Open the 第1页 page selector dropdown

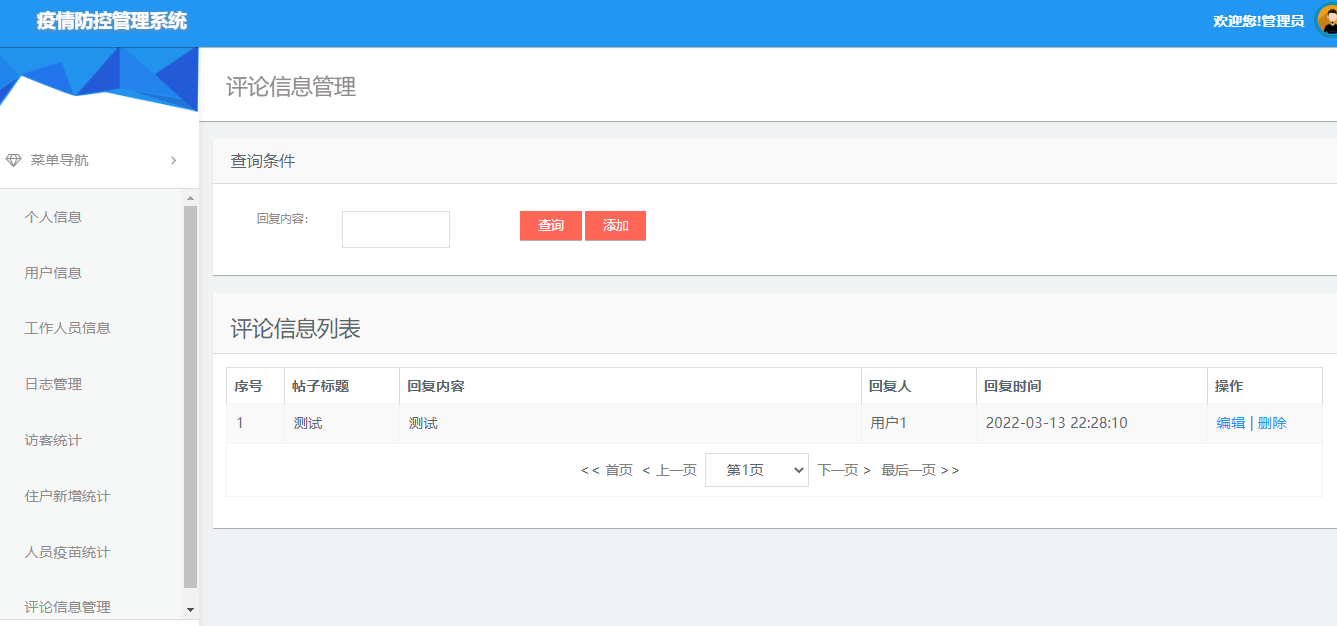[x=757, y=469]
